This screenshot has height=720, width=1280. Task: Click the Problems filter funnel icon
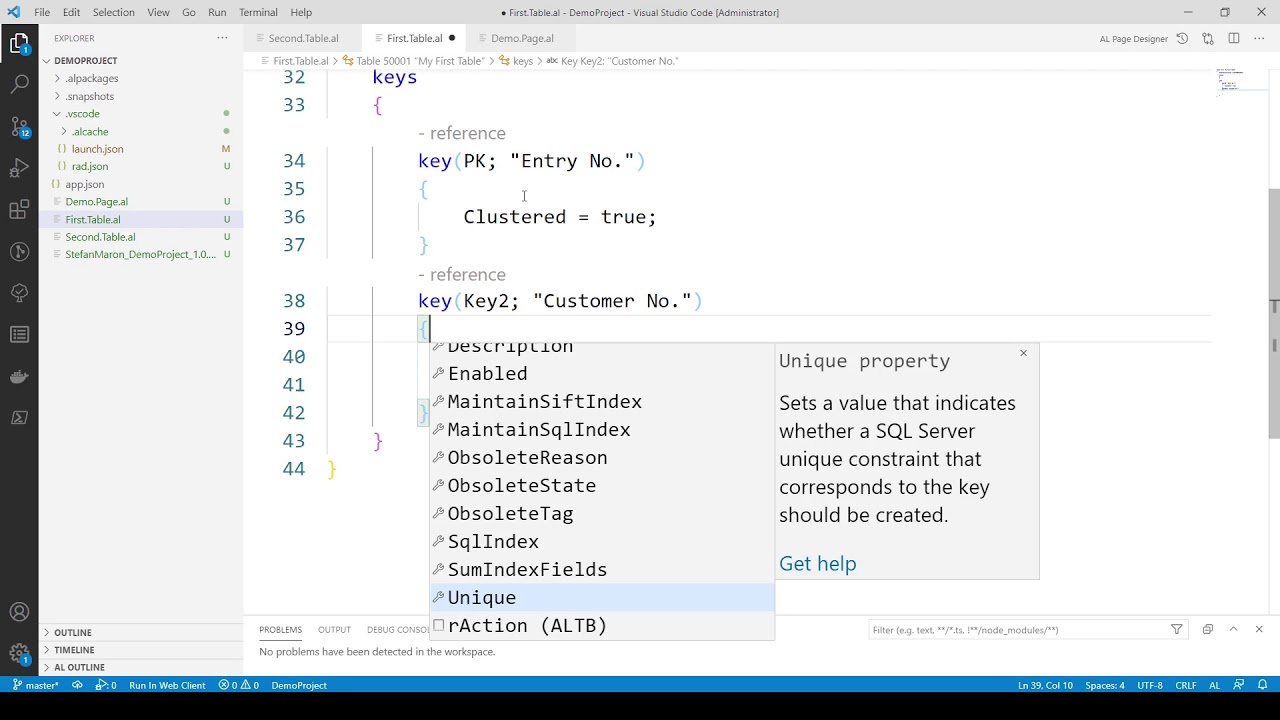(x=1177, y=629)
